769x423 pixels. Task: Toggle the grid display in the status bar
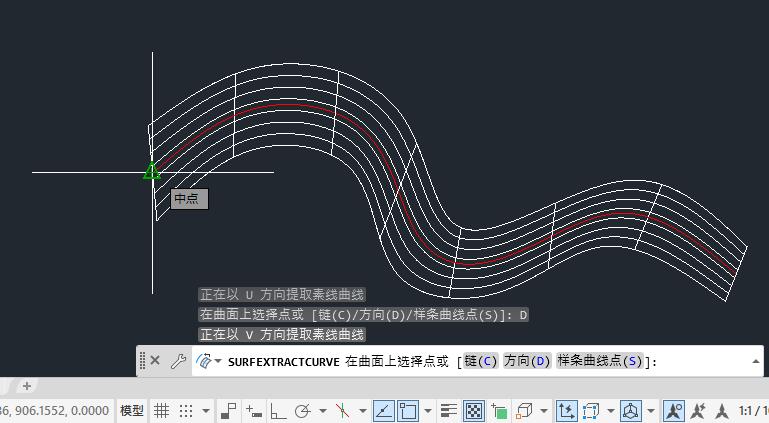pyautogui.click(x=161, y=410)
